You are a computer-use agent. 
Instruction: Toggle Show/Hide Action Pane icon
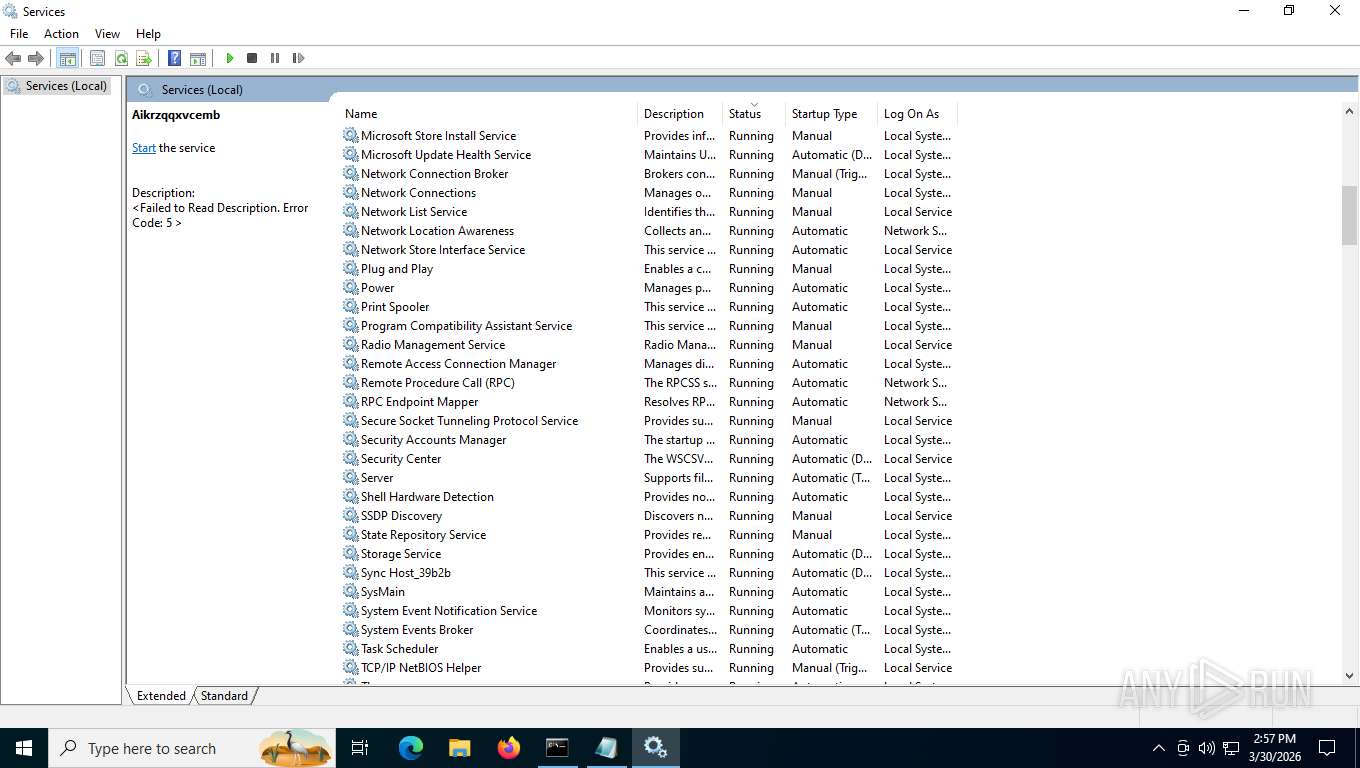pos(198,58)
